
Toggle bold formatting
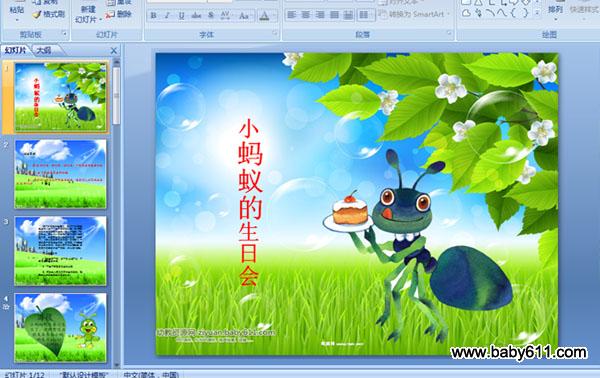153,16
